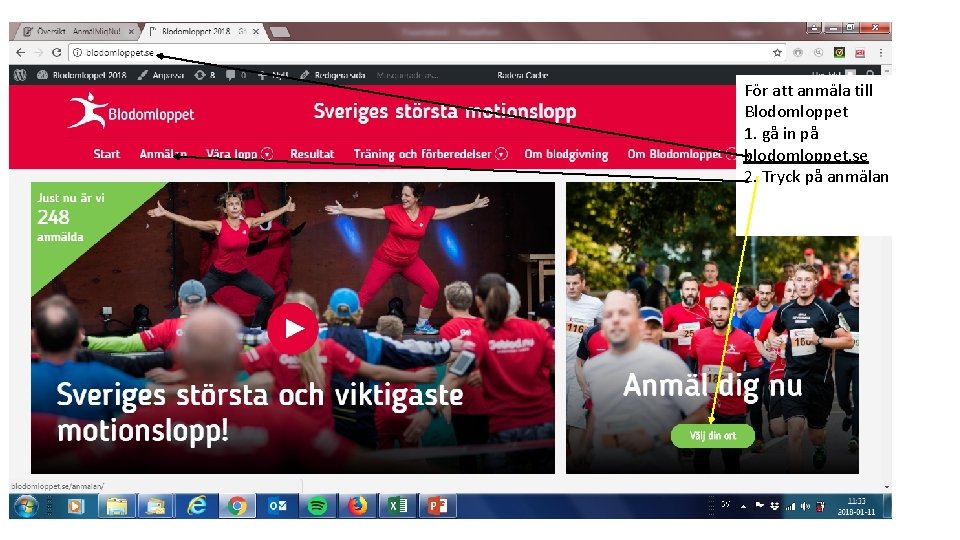Open a new tab with the new-tab button
The height and width of the screenshot is (540, 960).
(280, 32)
